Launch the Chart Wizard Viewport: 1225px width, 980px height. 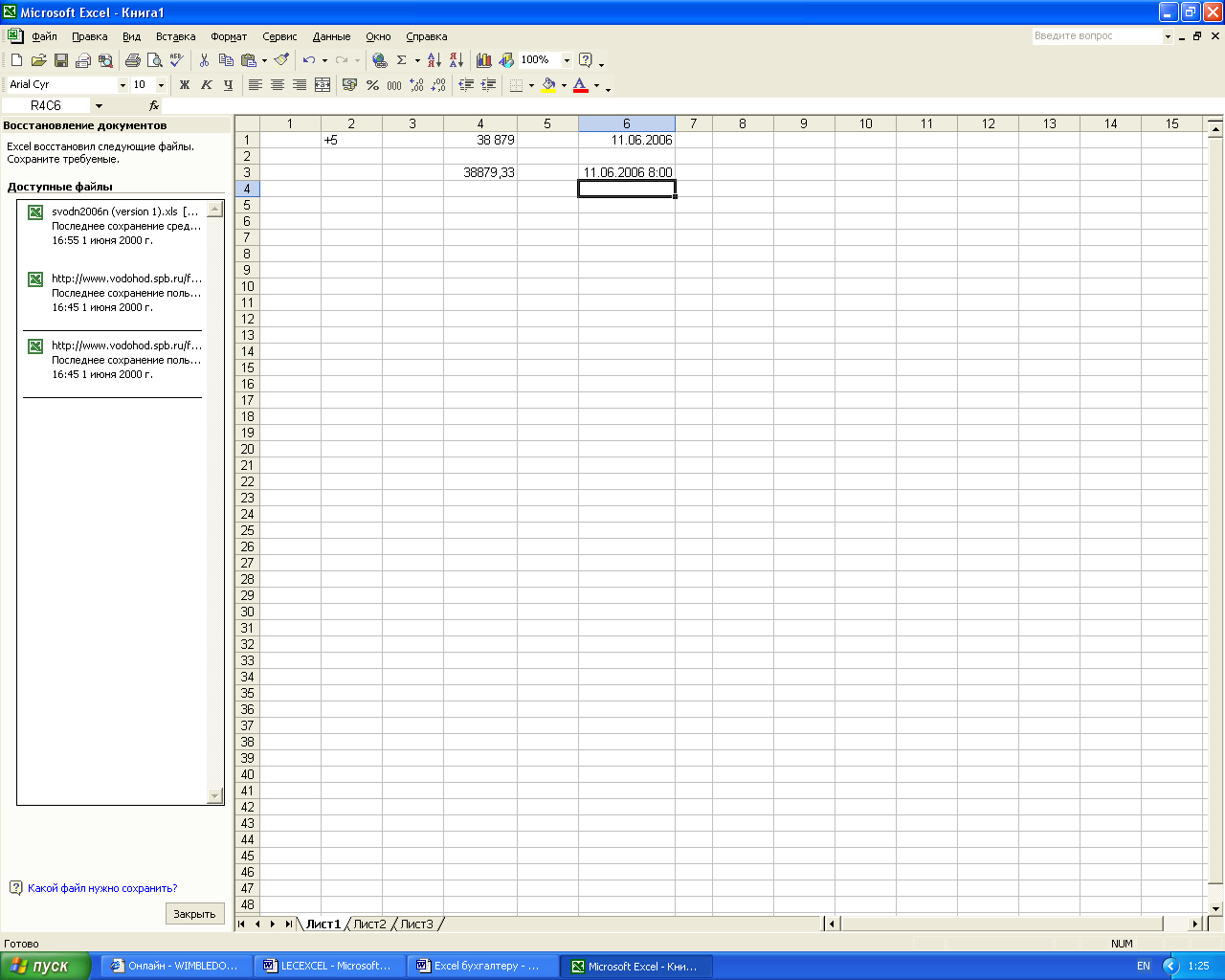click(484, 60)
